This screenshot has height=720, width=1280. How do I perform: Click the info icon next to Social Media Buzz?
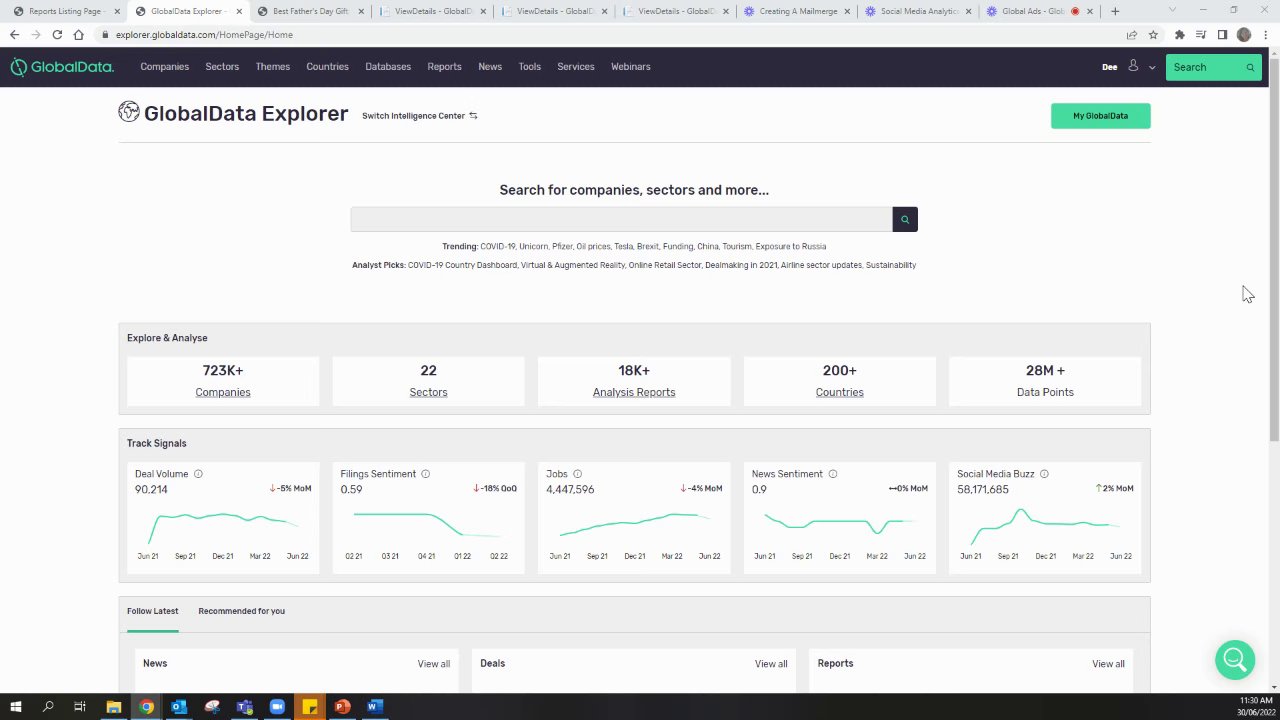pos(1044,474)
